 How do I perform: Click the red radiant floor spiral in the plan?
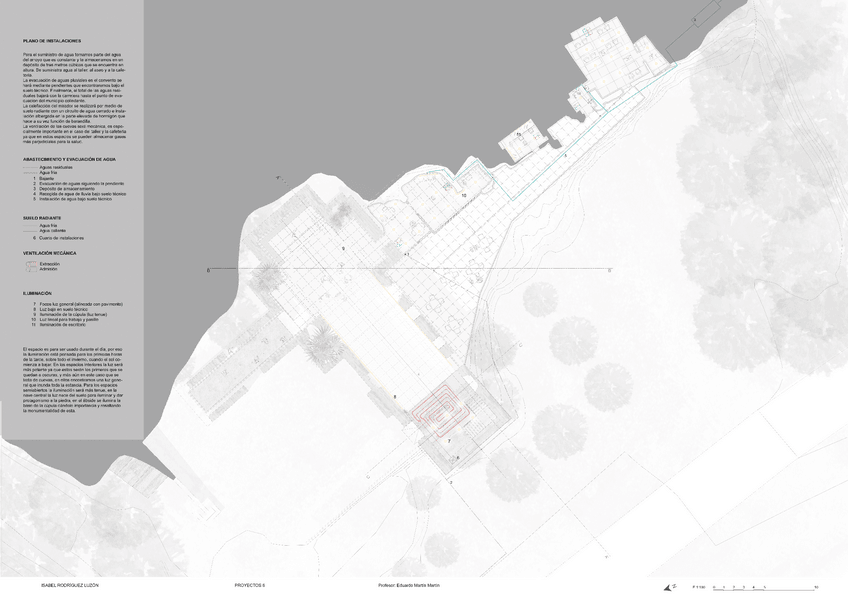[439, 410]
